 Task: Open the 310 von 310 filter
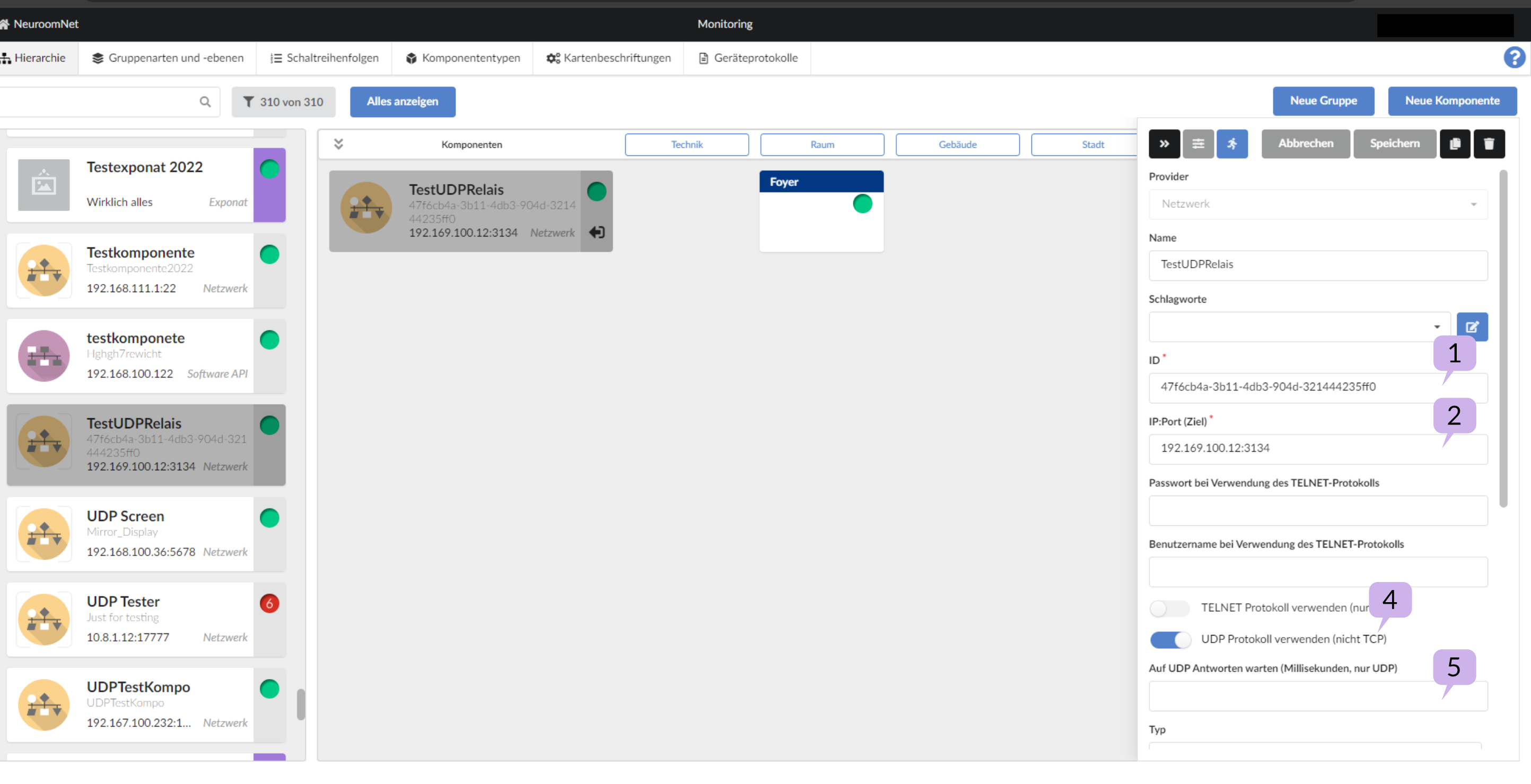(x=283, y=102)
